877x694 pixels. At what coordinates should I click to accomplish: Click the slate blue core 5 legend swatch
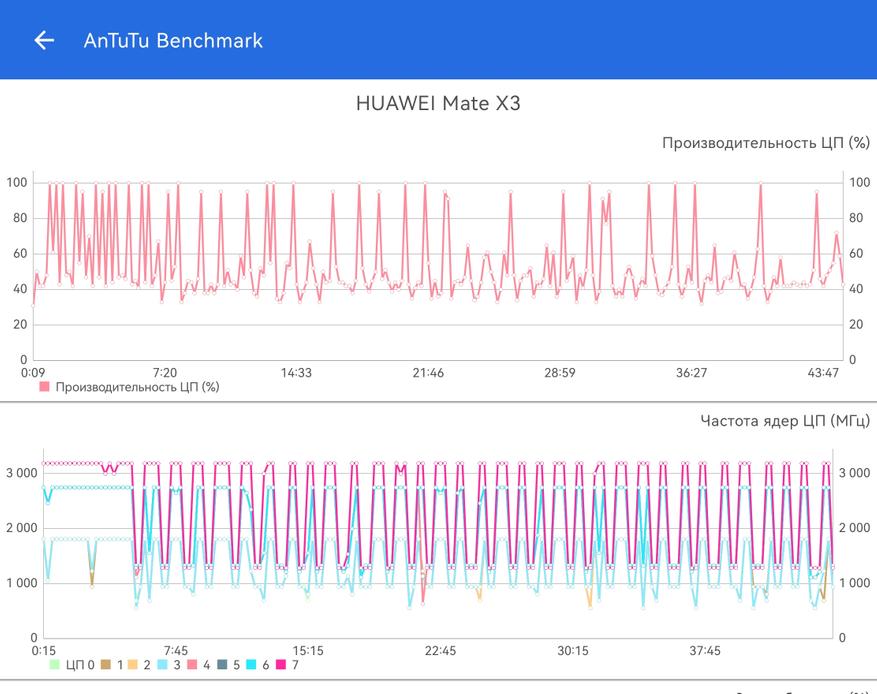(x=222, y=664)
